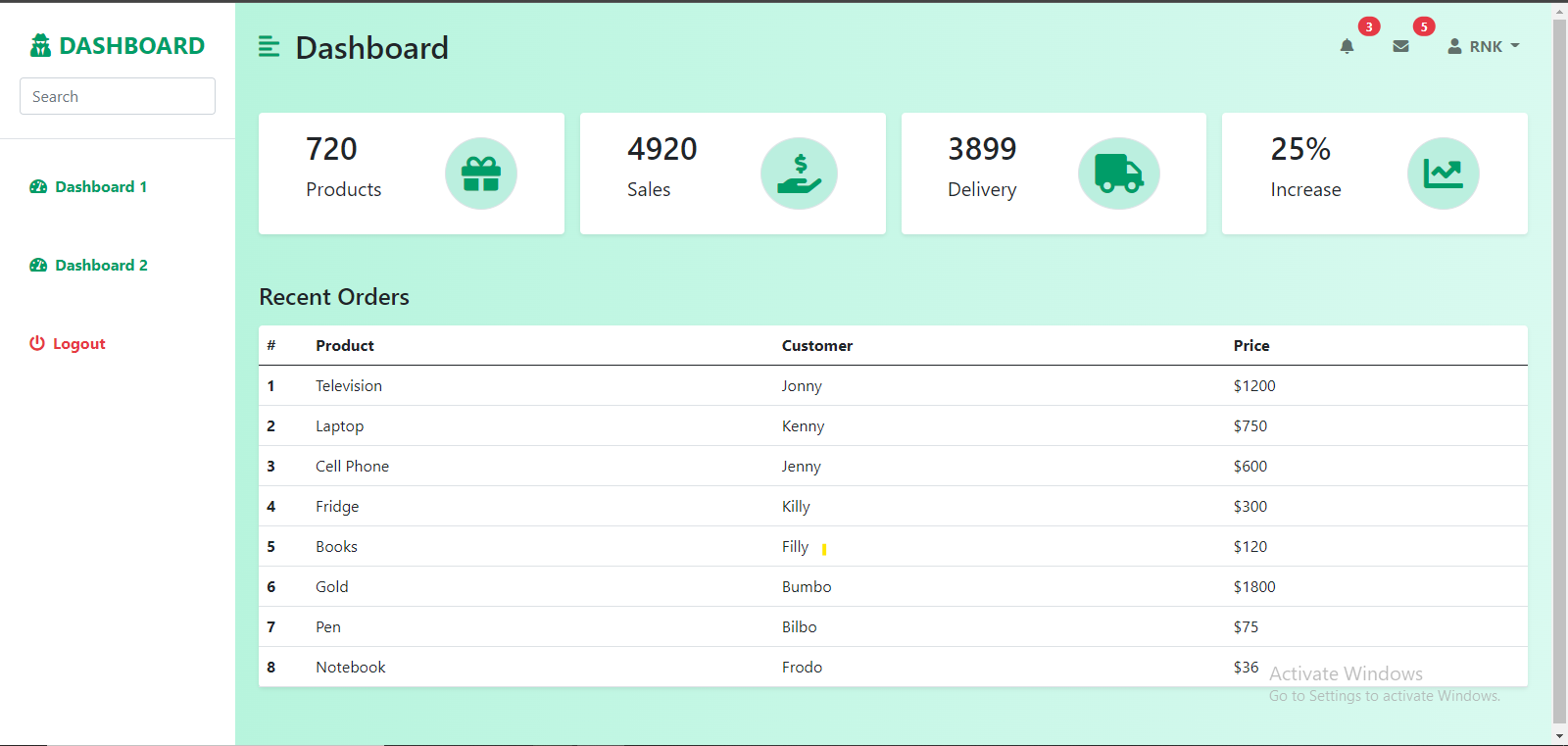The image size is (1568, 746).
Task: Select the Gold product cell
Action: [x=332, y=586]
